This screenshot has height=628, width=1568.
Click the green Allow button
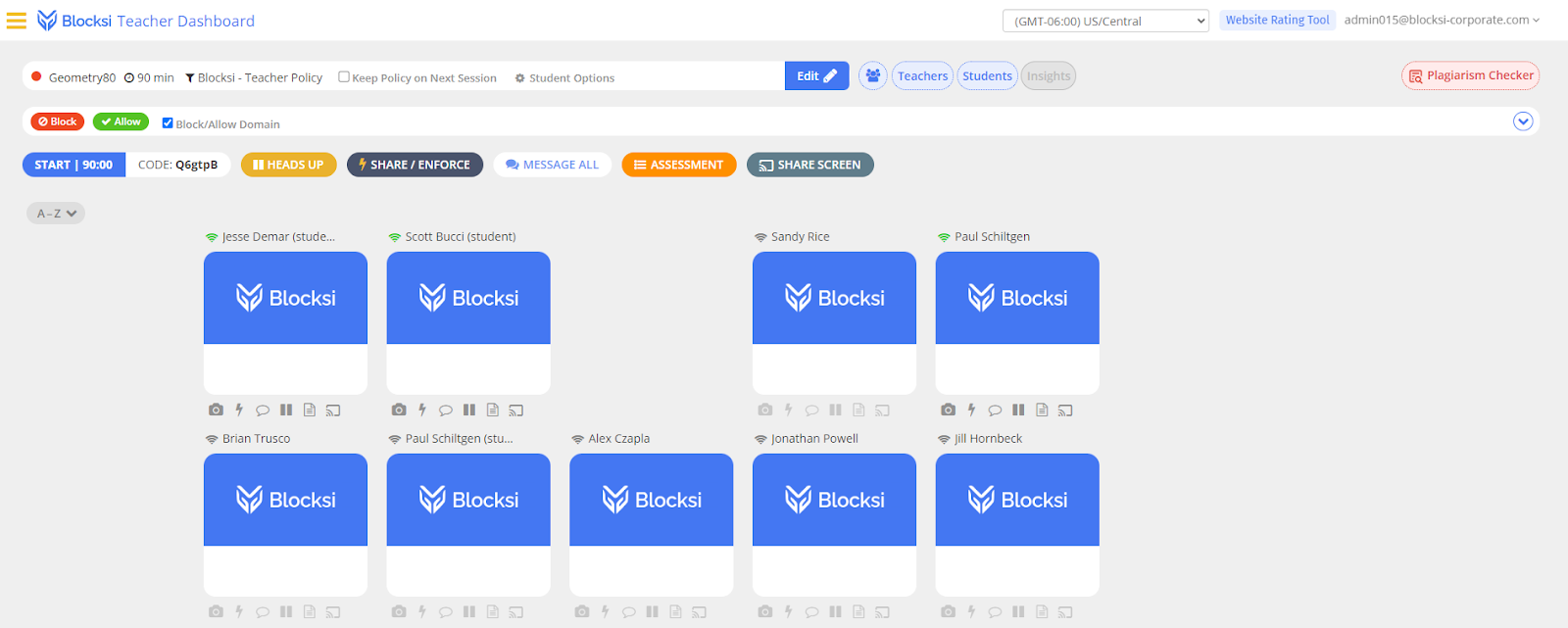coord(121,121)
